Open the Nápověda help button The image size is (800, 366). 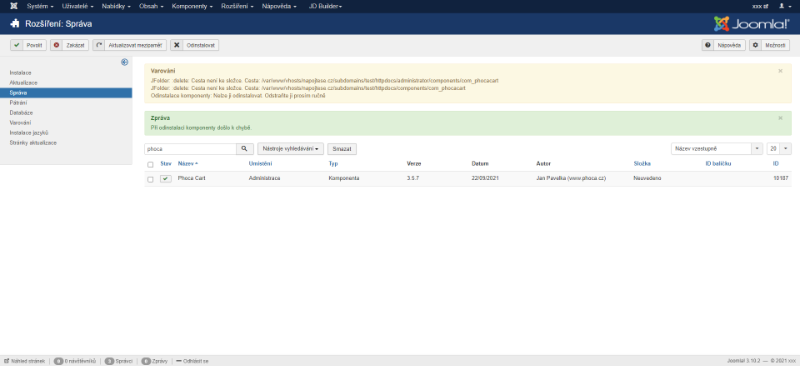[723, 45]
